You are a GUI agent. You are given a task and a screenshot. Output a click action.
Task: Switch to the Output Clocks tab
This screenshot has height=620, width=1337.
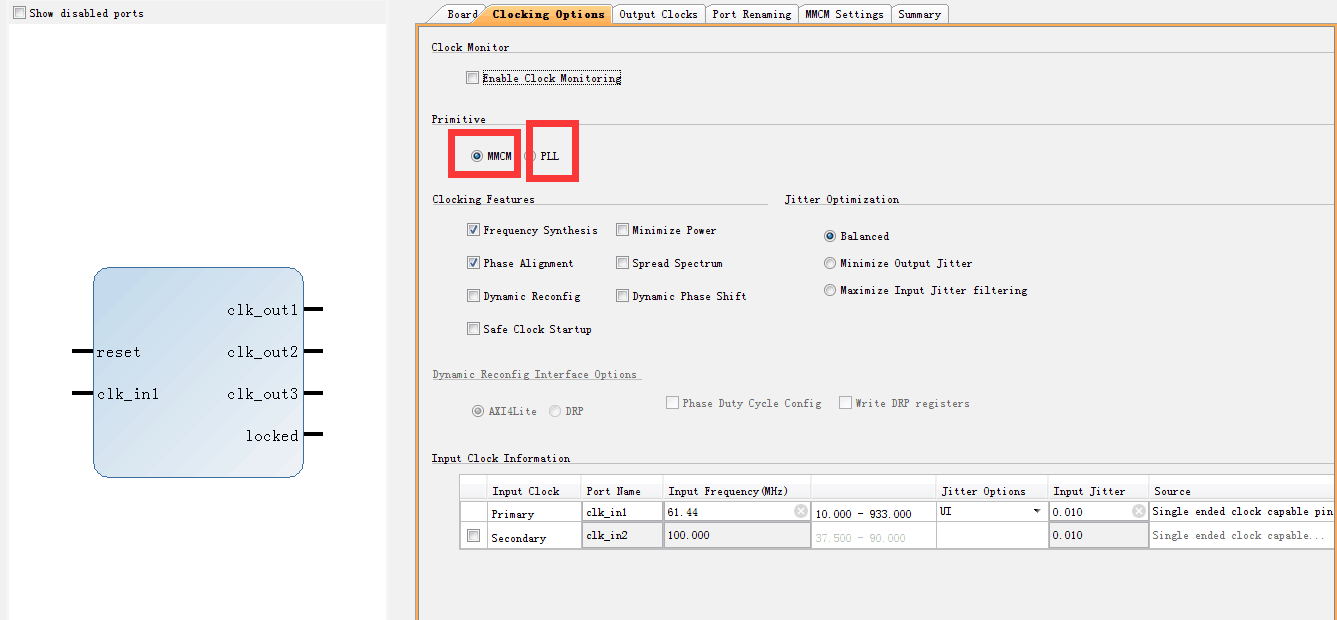[658, 13]
